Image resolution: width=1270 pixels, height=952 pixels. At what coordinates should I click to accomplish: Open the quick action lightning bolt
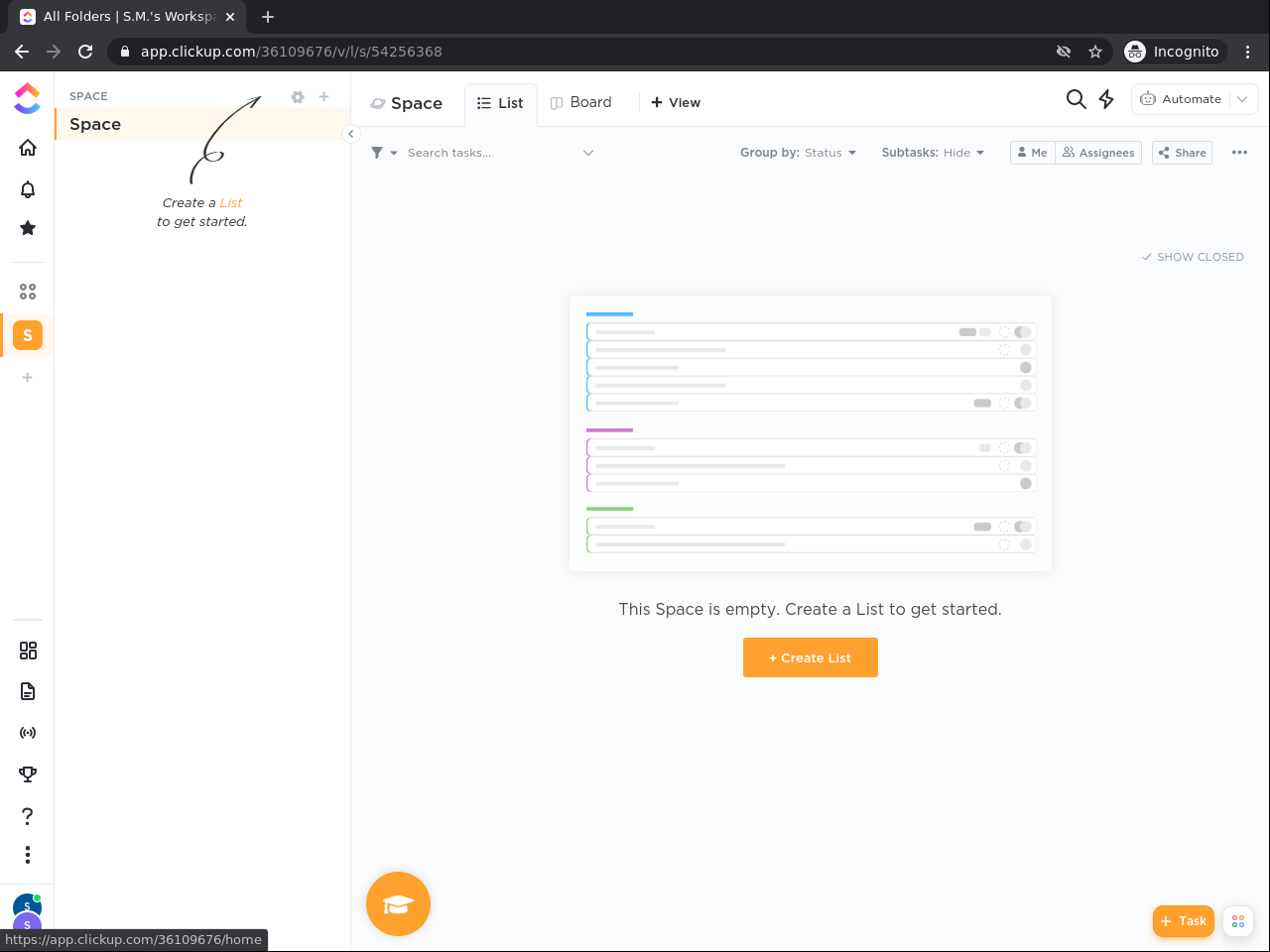pyautogui.click(x=1106, y=99)
